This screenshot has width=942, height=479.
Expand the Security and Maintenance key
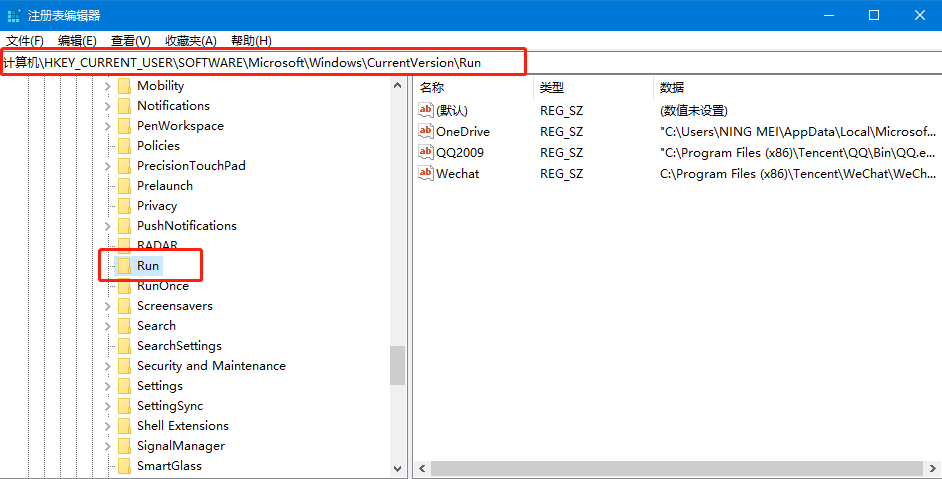point(108,366)
